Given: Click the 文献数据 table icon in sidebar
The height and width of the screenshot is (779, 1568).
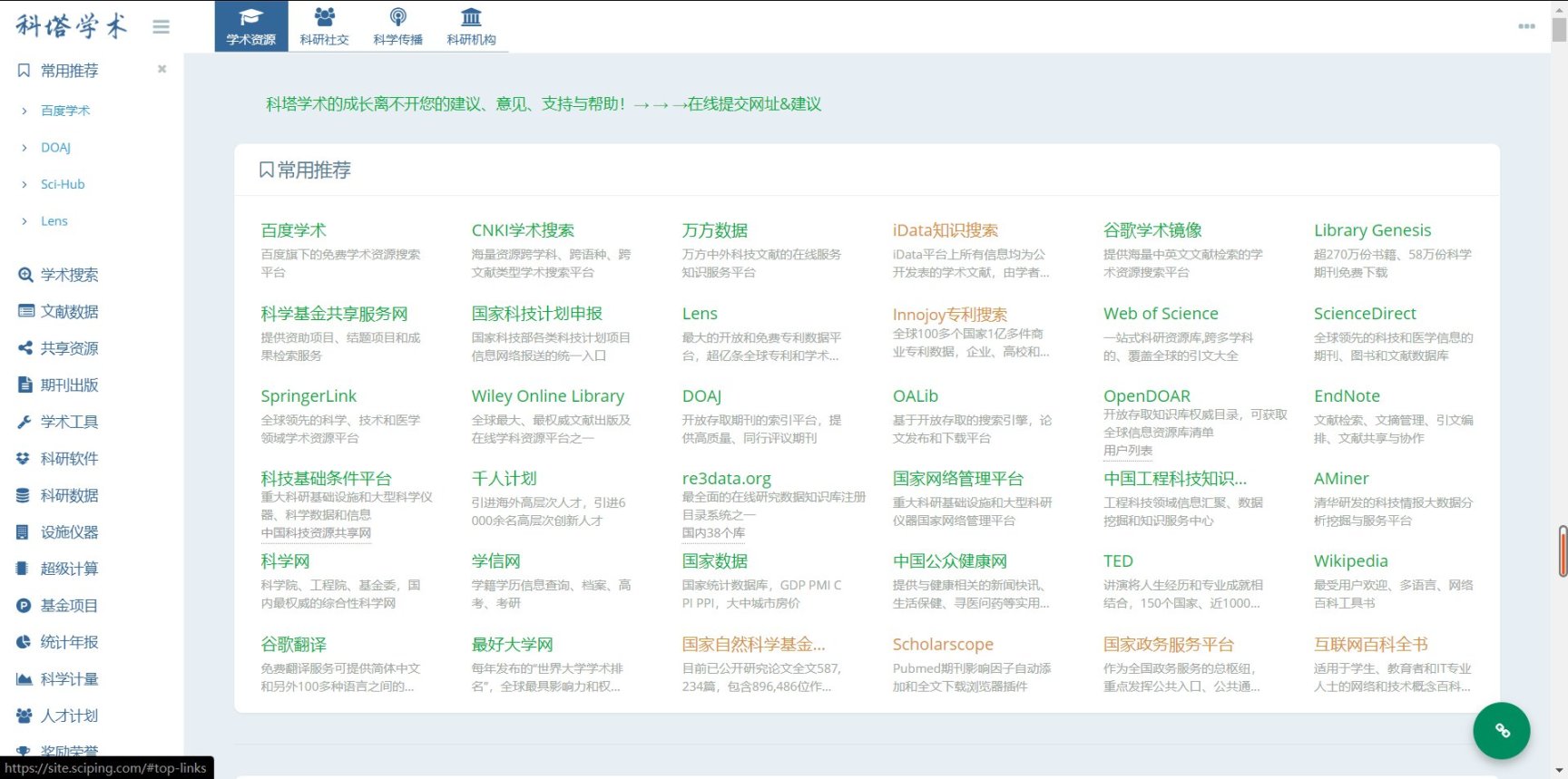Looking at the screenshot, I should [25, 311].
